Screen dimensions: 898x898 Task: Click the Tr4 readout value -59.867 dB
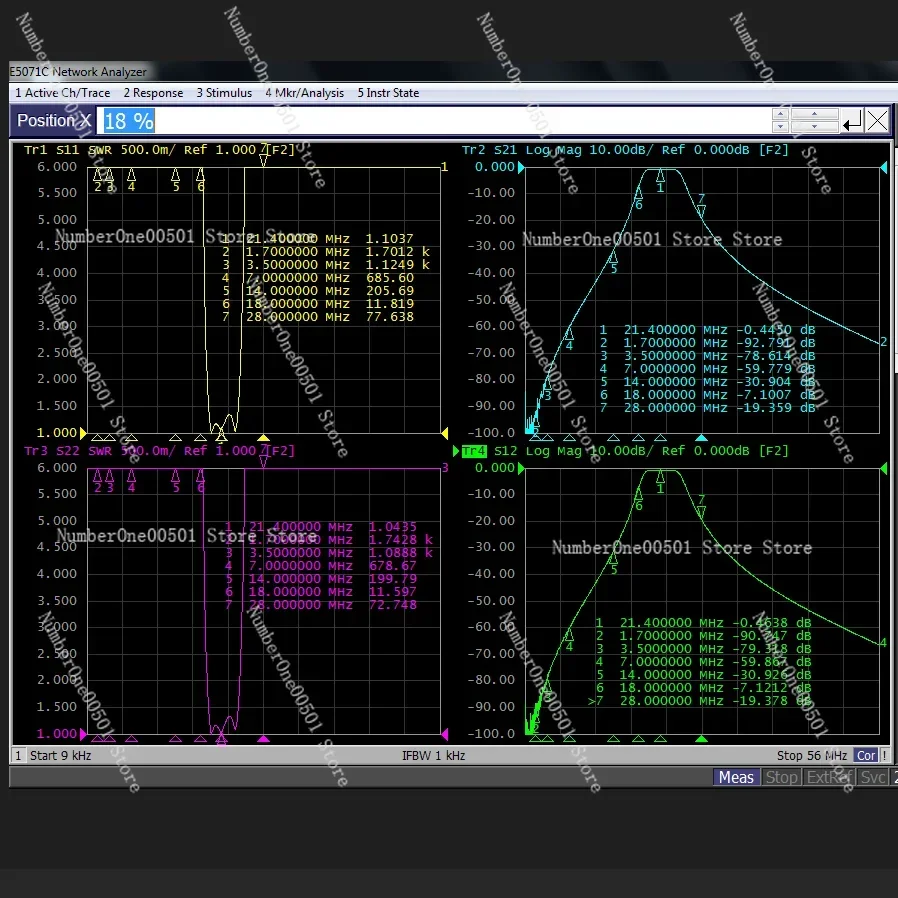click(x=772, y=662)
